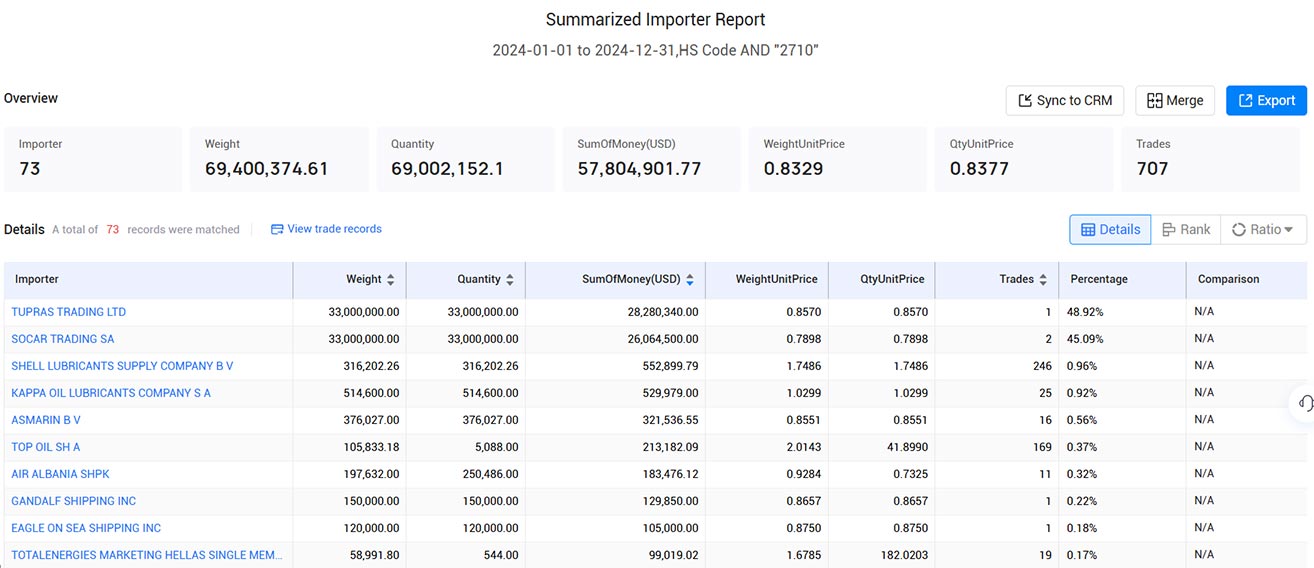This screenshot has height=568, width=1314.
Task: Click the Quantity column sort icon
Action: coord(509,280)
